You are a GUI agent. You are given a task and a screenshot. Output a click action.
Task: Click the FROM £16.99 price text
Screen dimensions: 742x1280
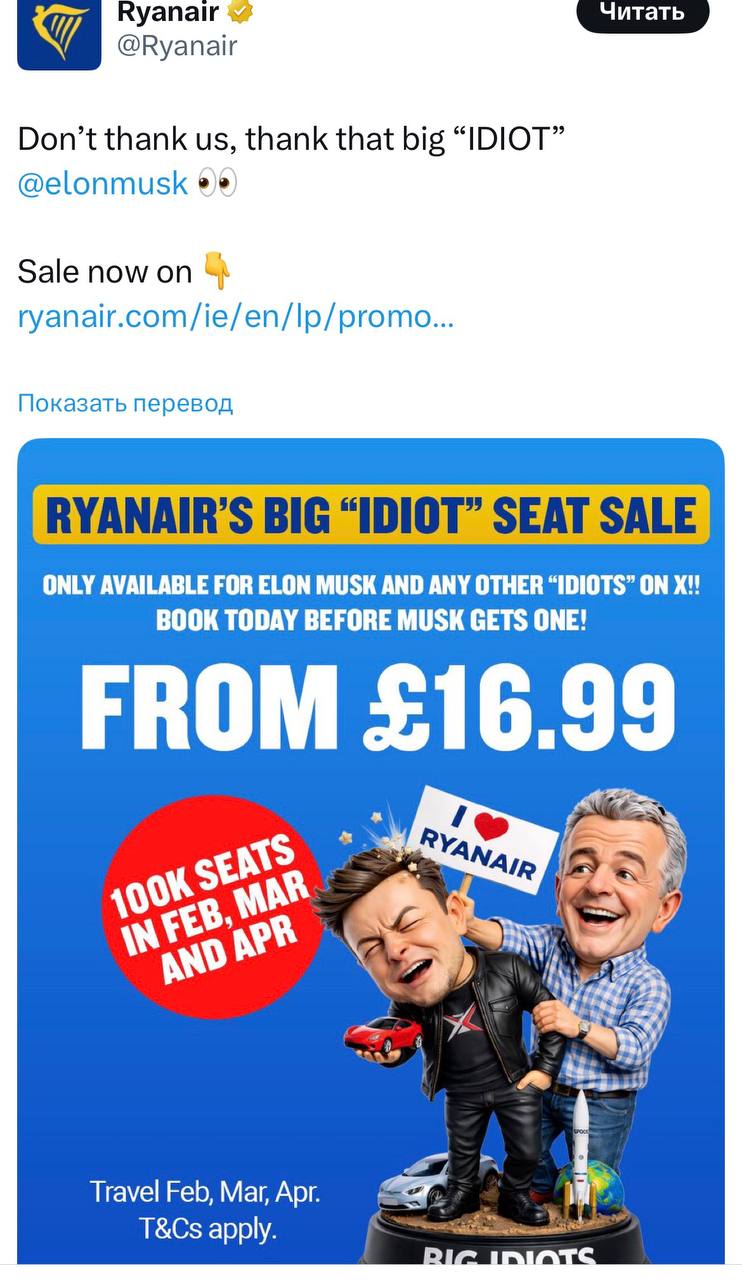(x=378, y=707)
